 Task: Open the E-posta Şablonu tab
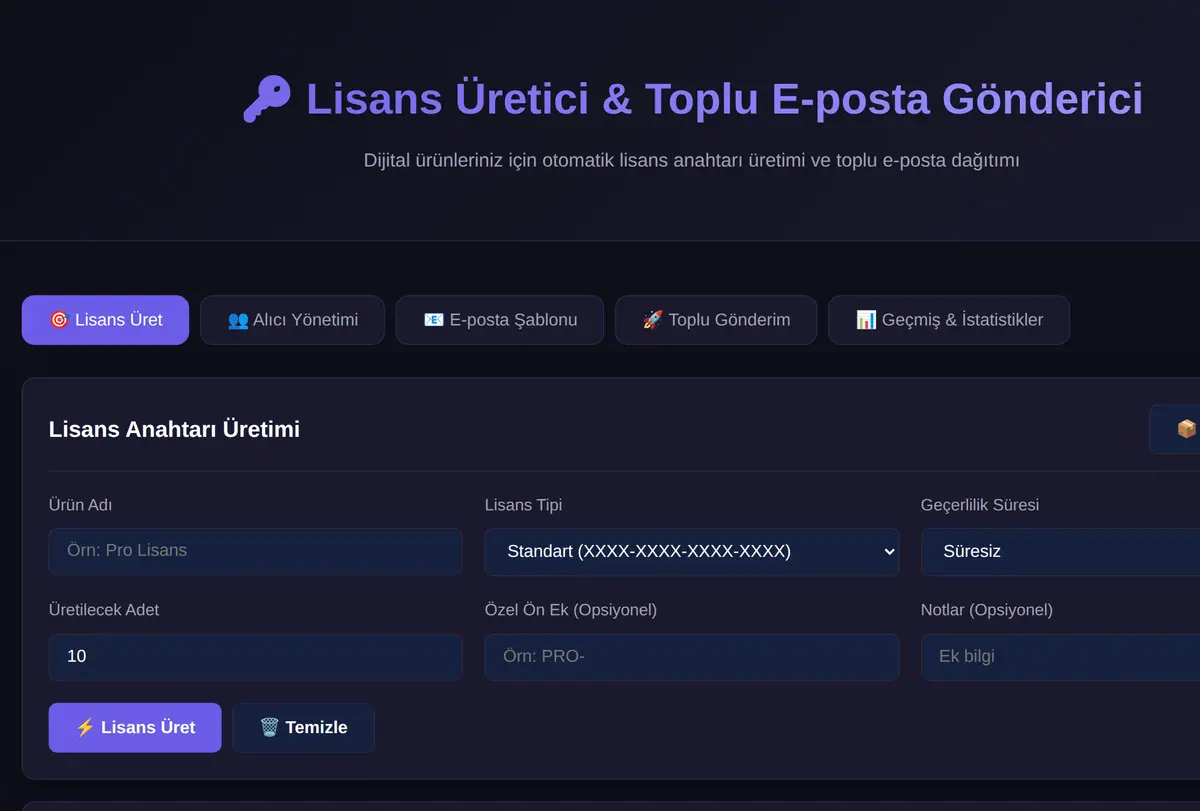(x=500, y=320)
